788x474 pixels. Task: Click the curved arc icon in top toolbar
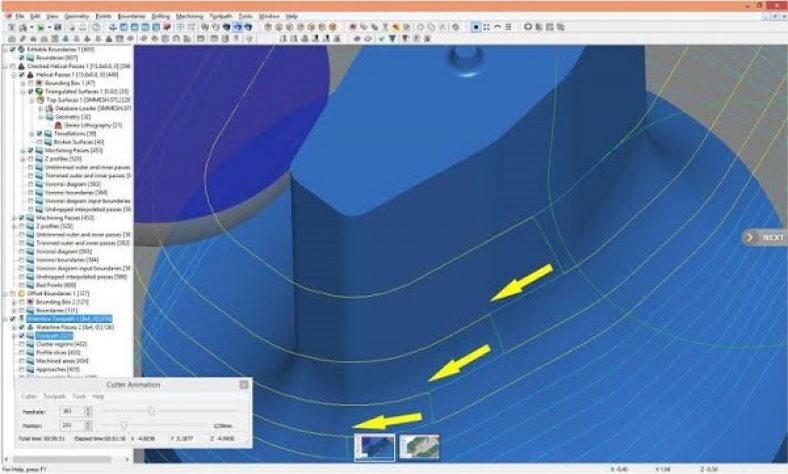(x=498, y=27)
